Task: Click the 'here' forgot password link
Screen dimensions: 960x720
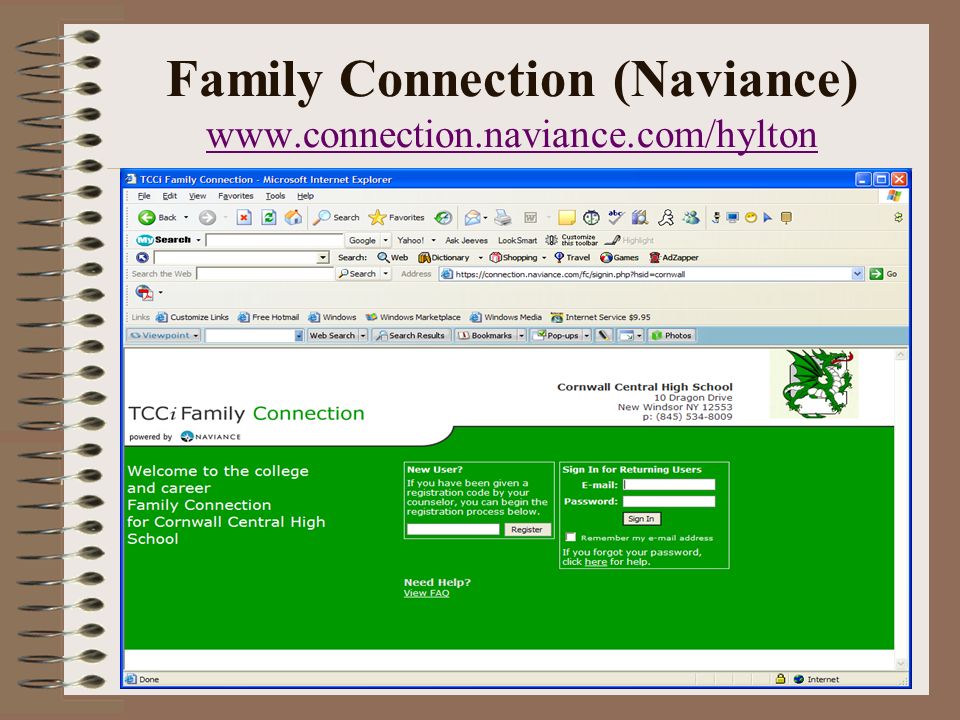Action: [x=596, y=561]
